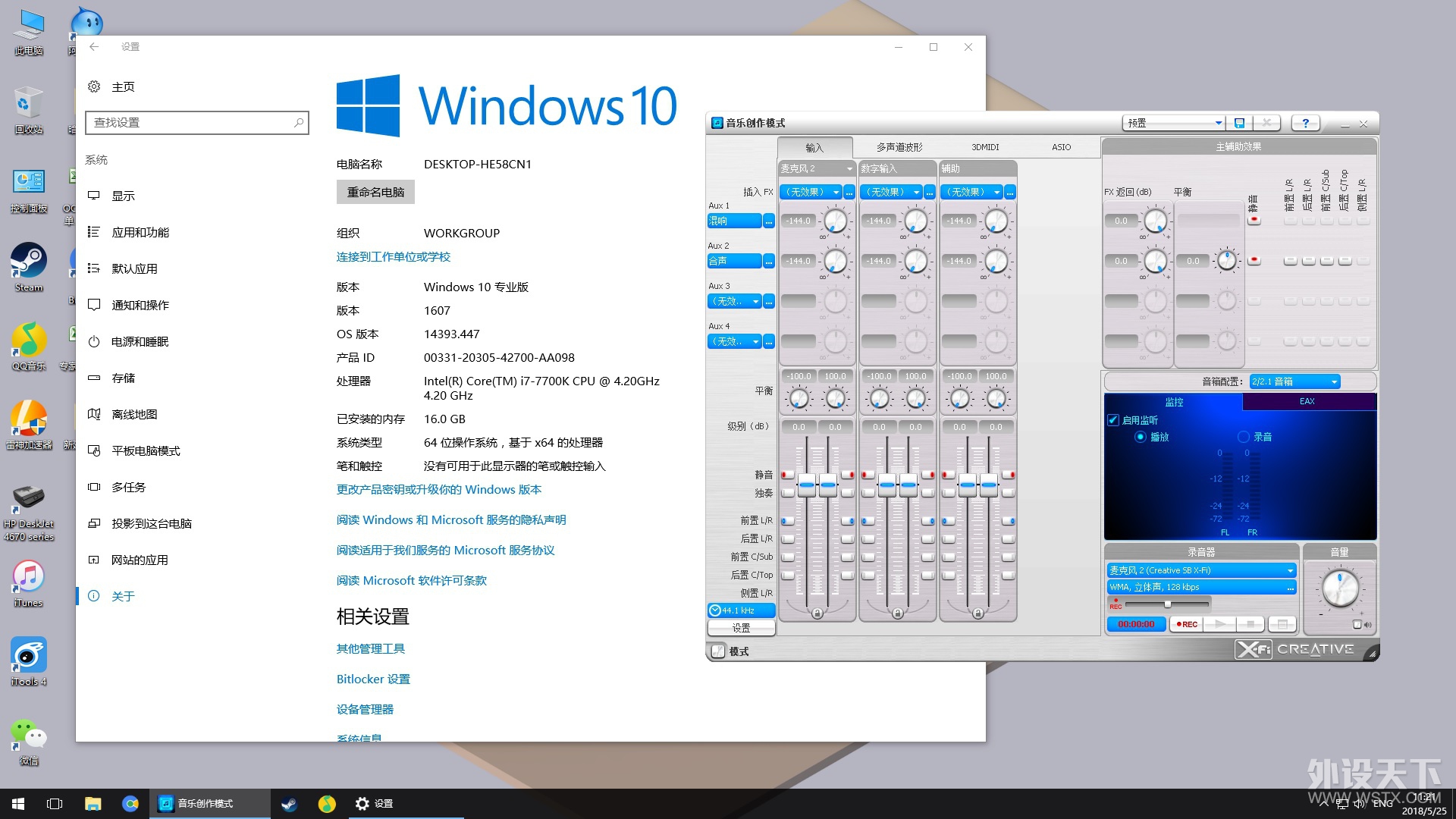
Task: Click the 重命名电脑 button
Action: (x=375, y=192)
